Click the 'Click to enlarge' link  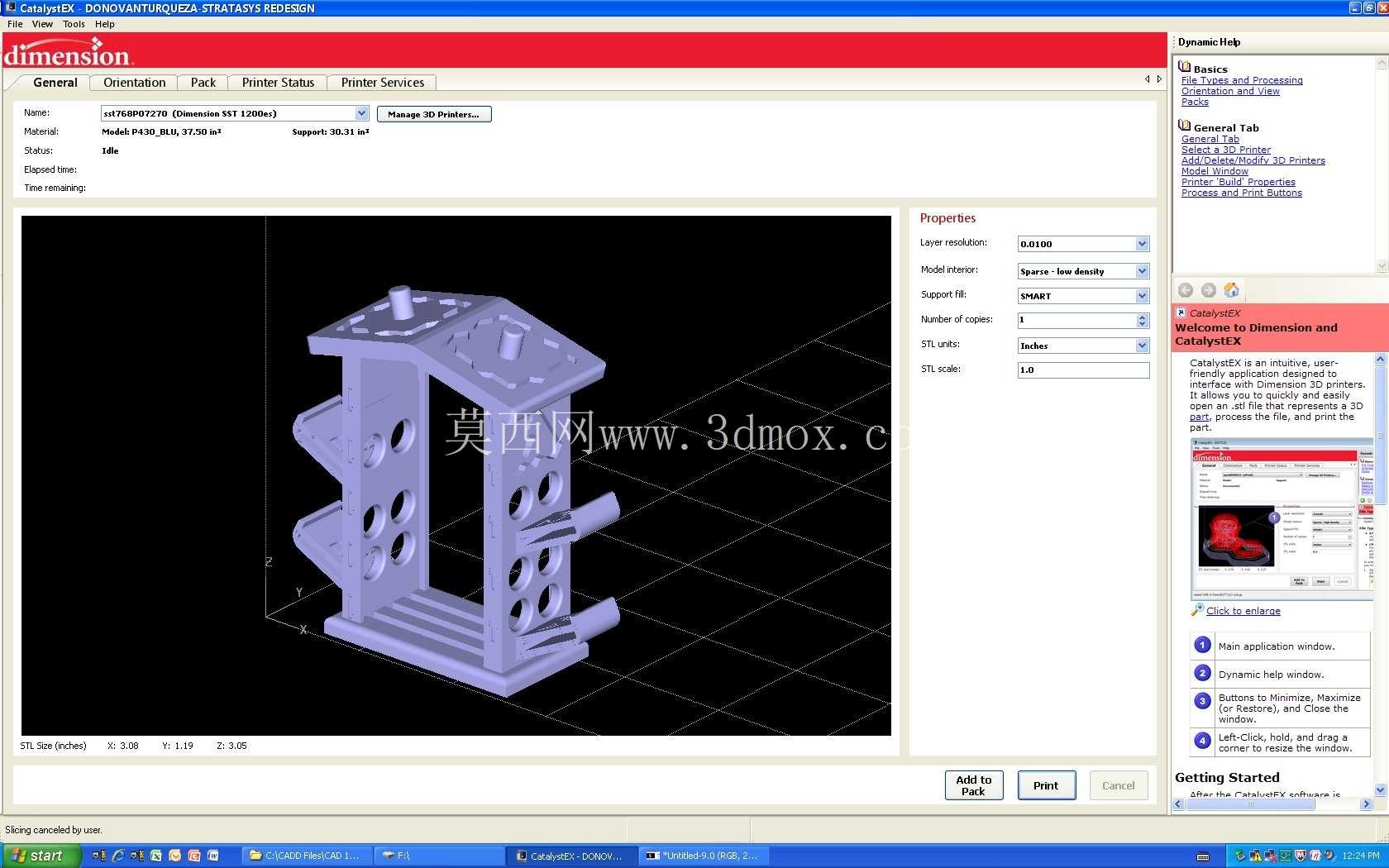coord(1243,611)
